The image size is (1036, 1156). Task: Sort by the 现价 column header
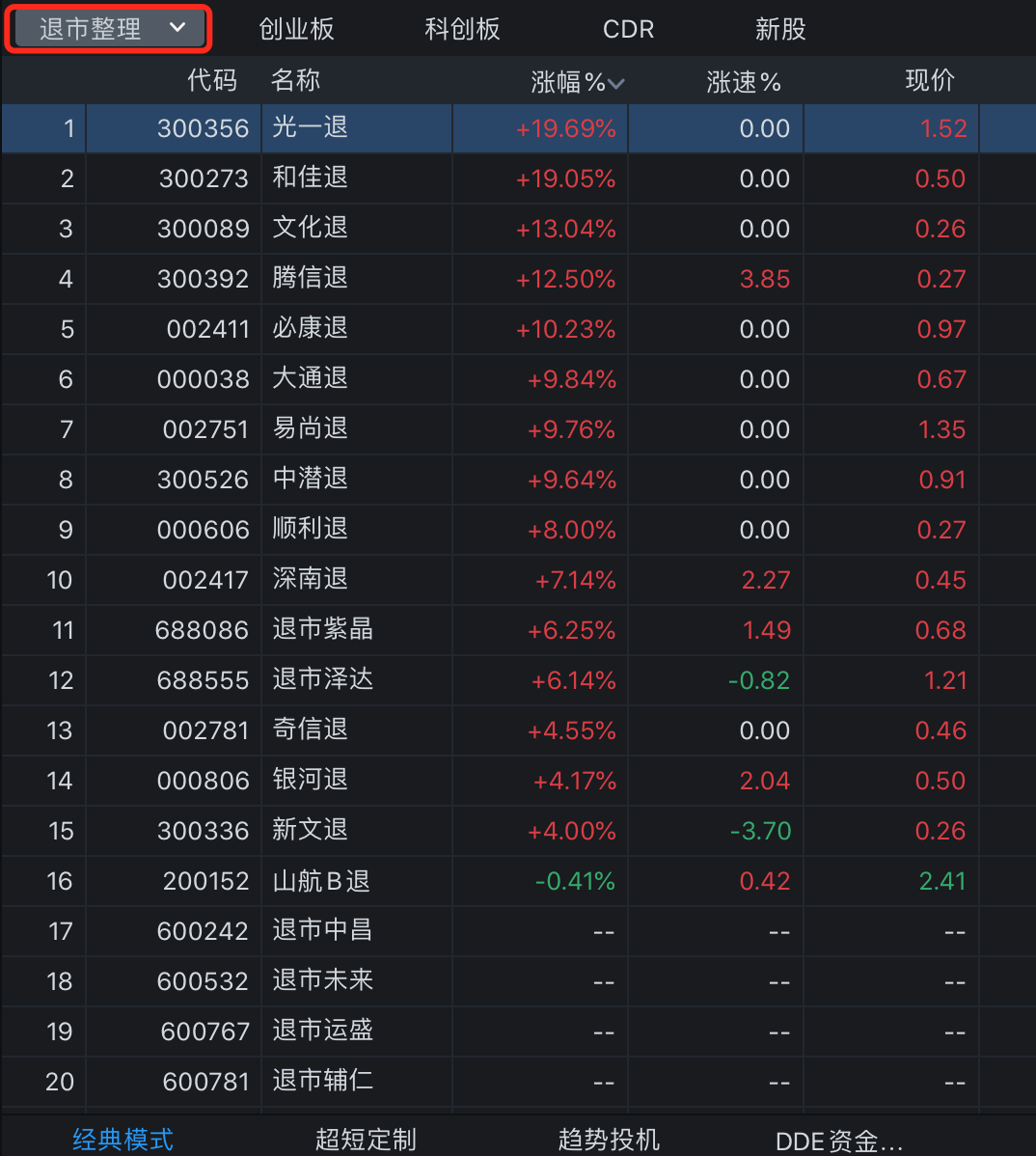[929, 81]
